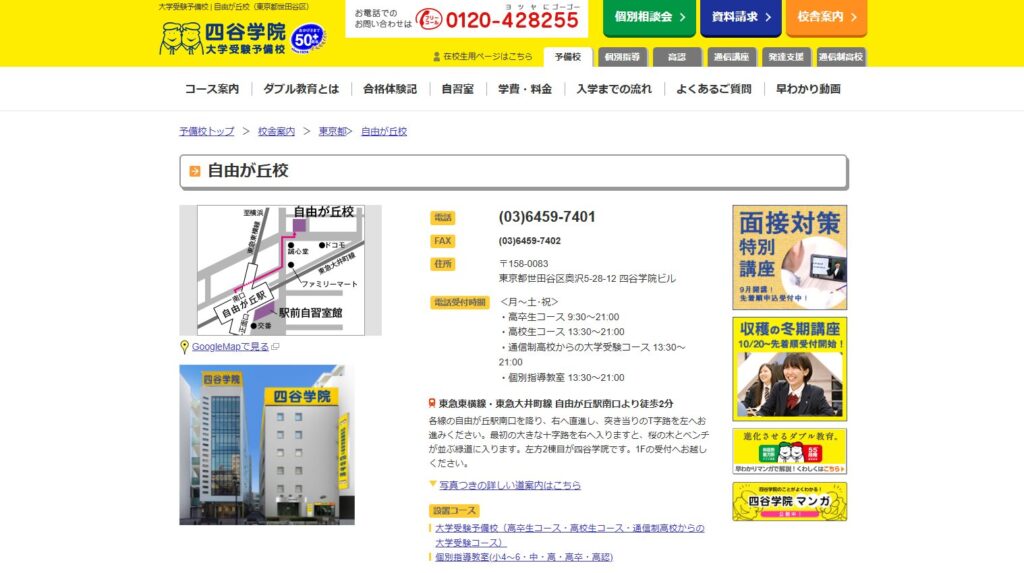Screen dimensions: 1024x573
Task: Click the person icon for 在校生用ページ
Action: click(436, 57)
